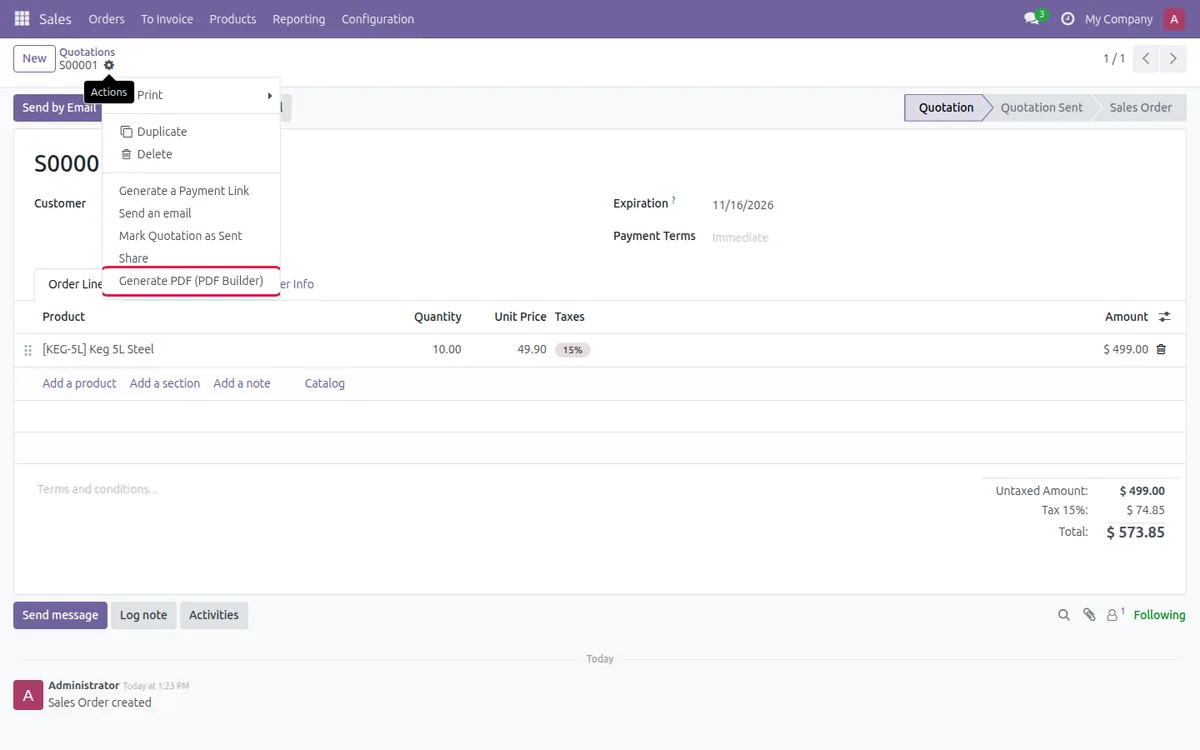Edit the Expiration date 11/16/2026
The image size is (1200, 750).
pyautogui.click(x=743, y=205)
